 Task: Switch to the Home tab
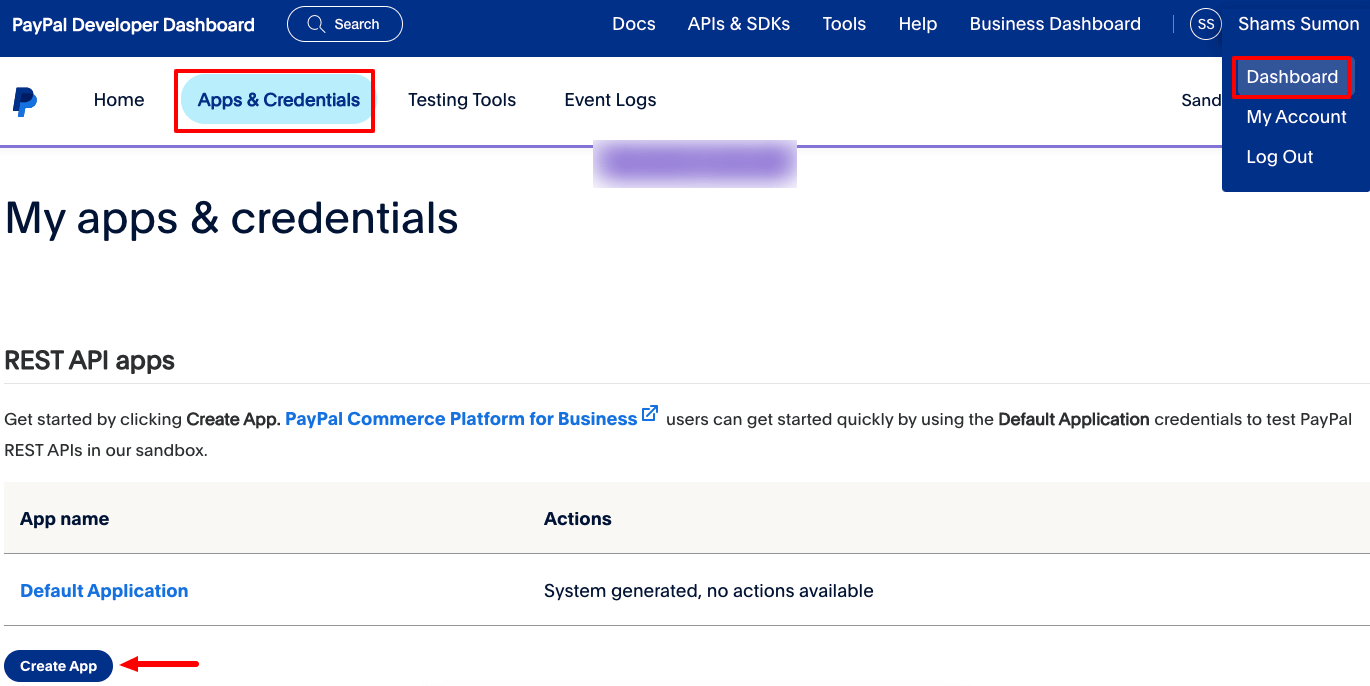pyautogui.click(x=118, y=99)
